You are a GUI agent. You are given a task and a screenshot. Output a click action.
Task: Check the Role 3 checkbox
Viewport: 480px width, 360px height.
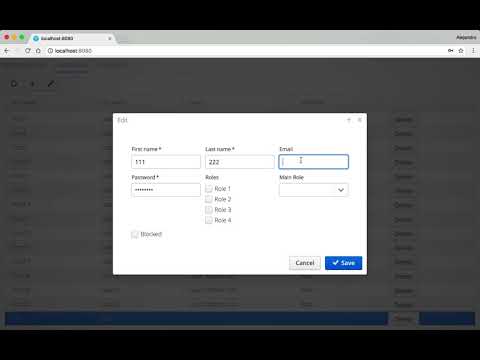coord(209,210)
